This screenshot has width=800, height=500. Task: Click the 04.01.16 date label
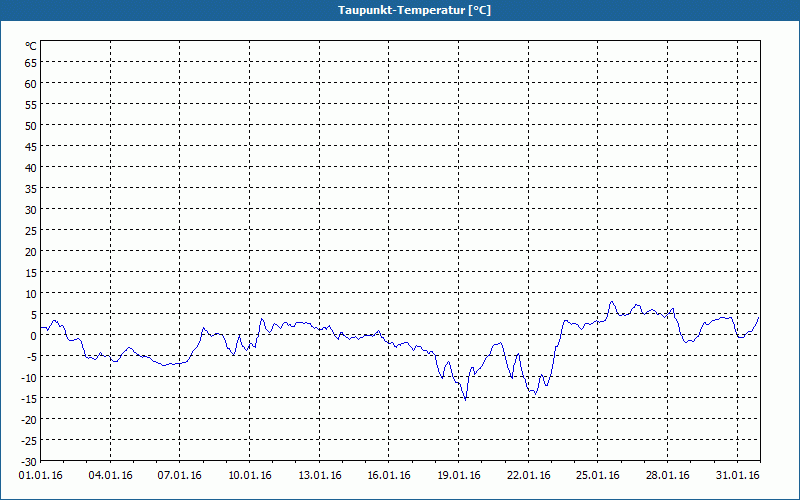point(110,476)
